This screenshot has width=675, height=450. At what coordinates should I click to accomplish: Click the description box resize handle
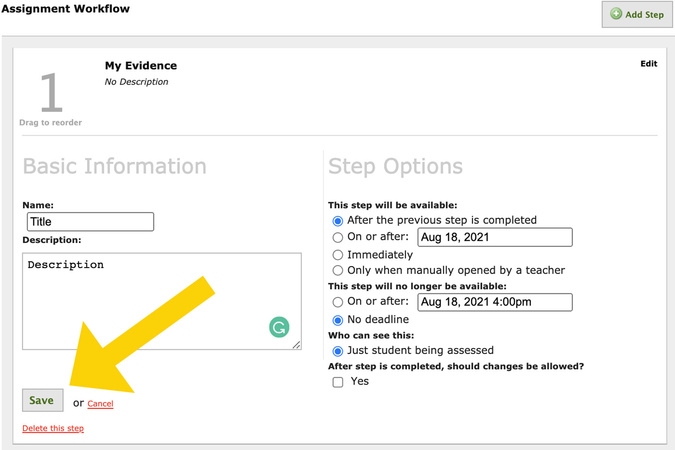coord(297,345)
